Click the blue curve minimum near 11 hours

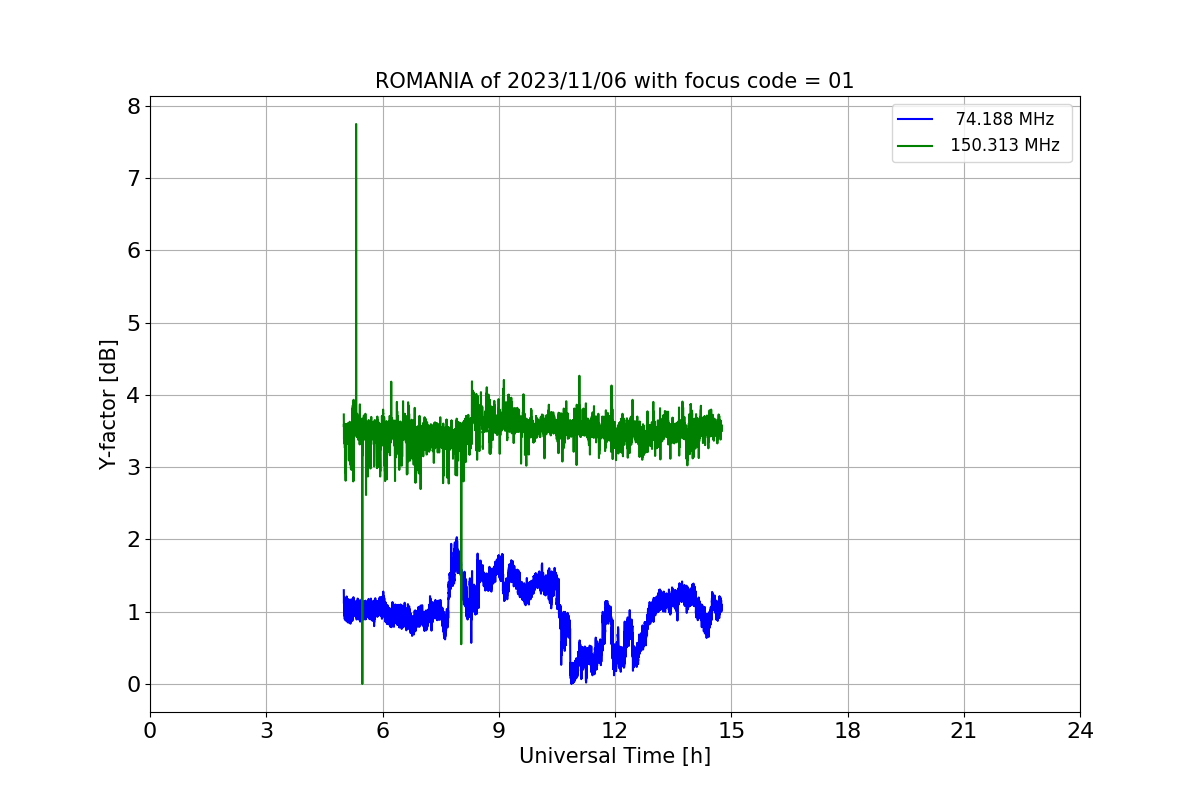point(572,682)
